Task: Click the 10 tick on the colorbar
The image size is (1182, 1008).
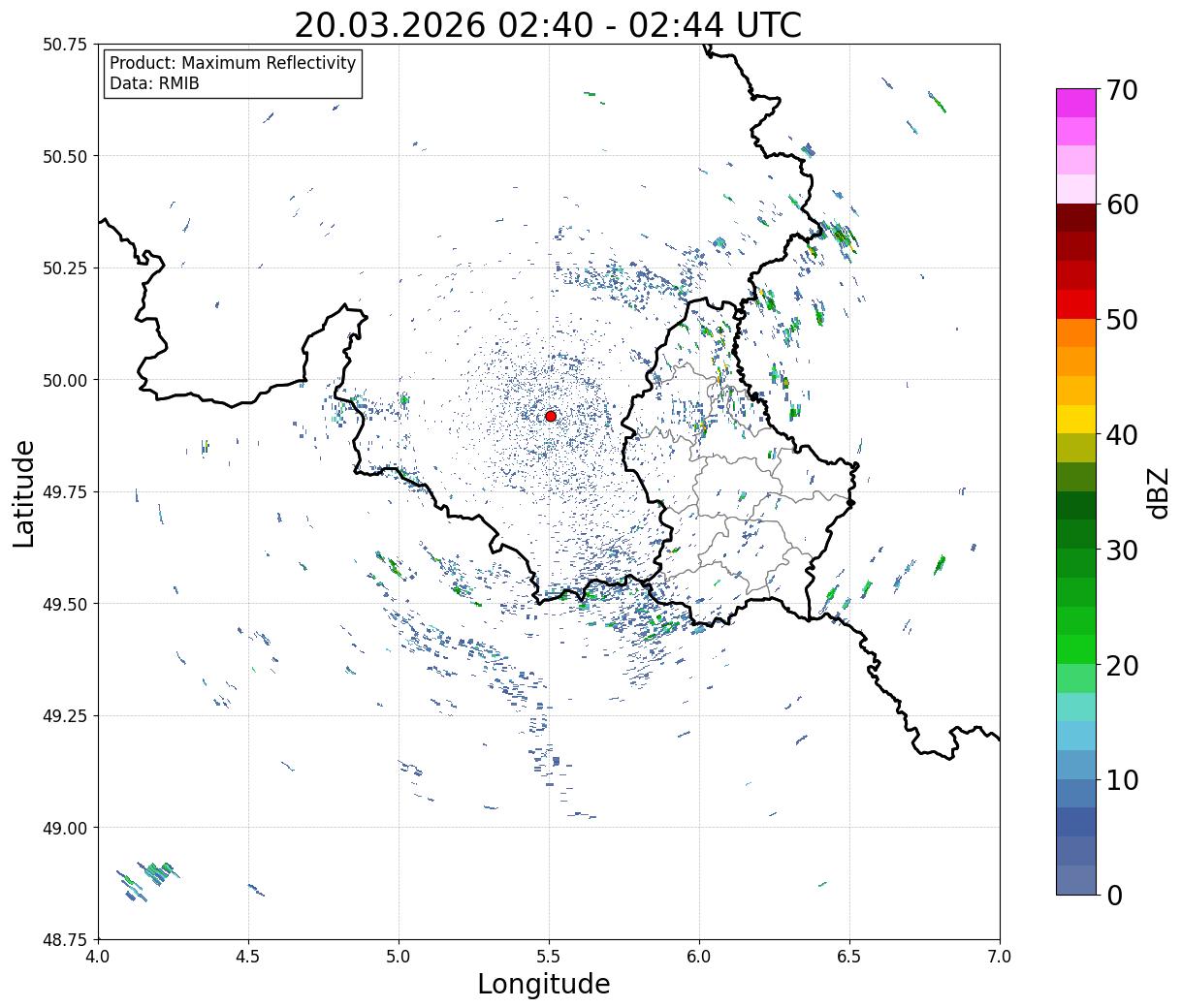Action: 1122,779
